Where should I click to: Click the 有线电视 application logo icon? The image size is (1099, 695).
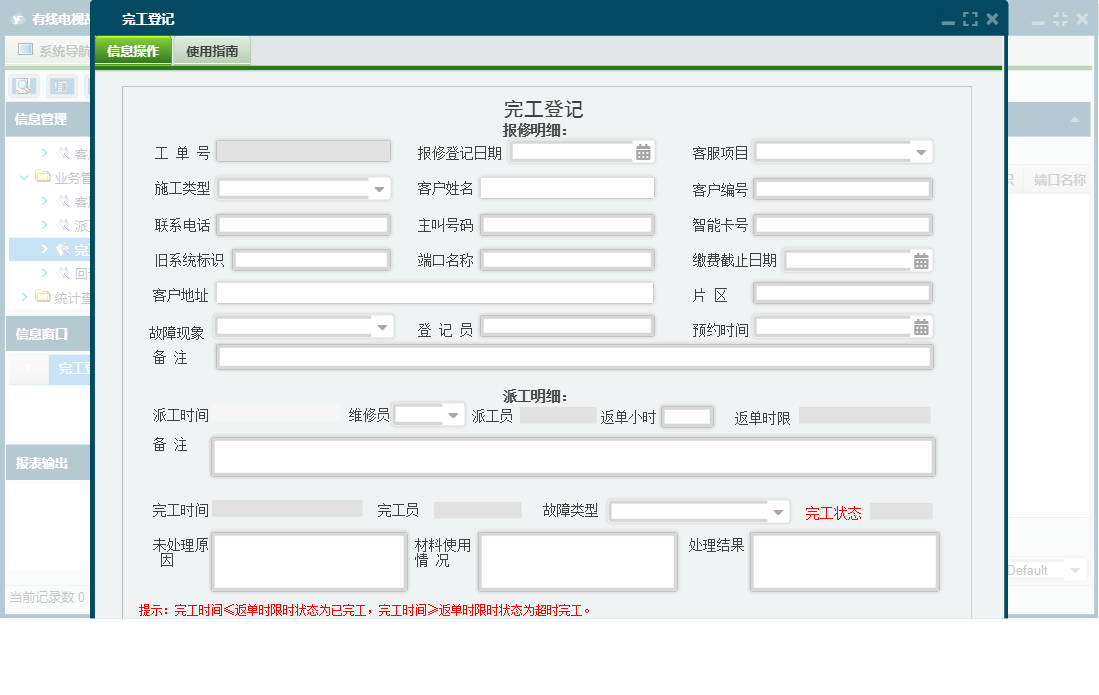pos(15,17)
